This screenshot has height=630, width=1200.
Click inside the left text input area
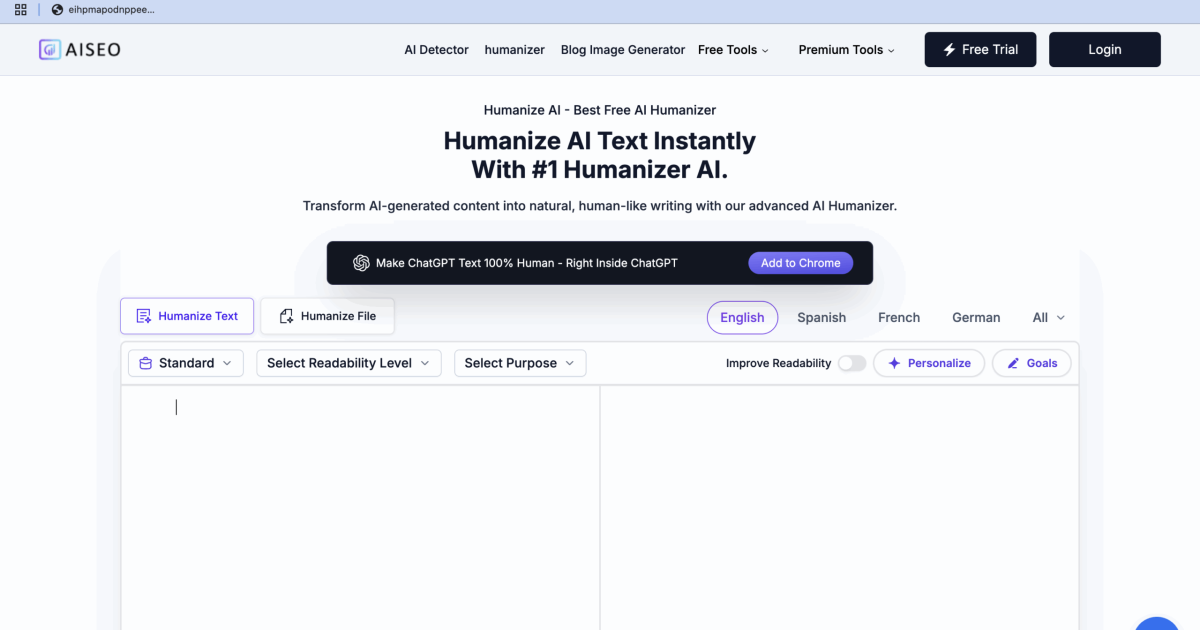tap(360, 500)
